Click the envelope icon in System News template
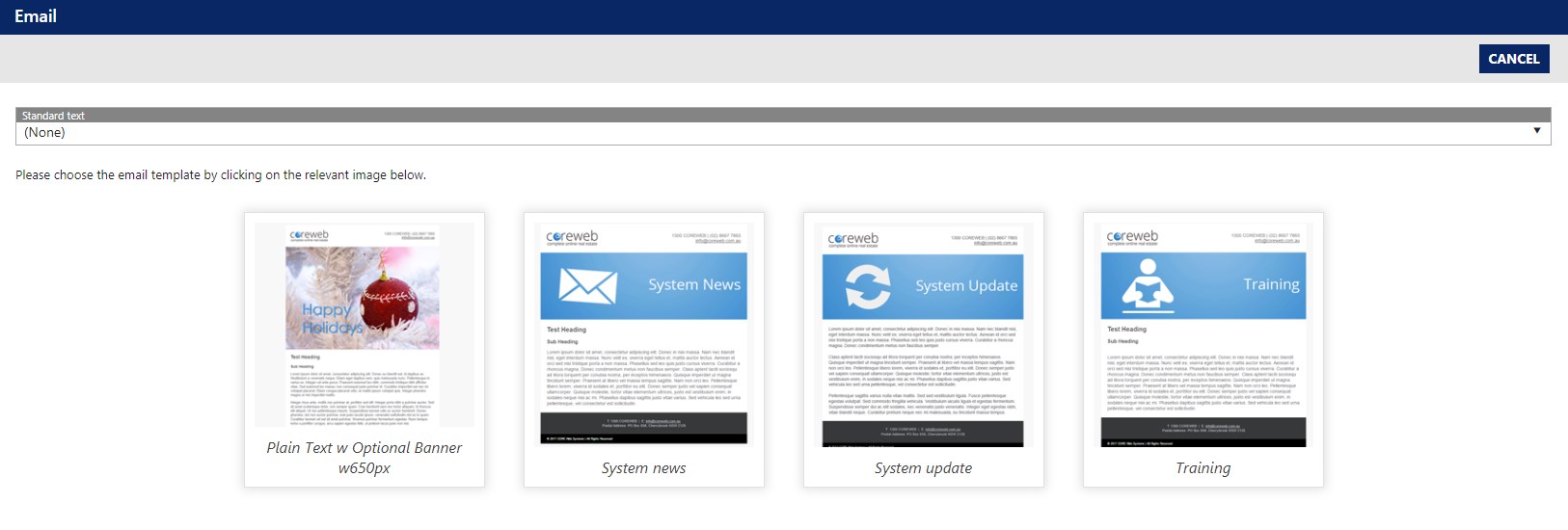 pyautogui.click(x=587, y=286)
